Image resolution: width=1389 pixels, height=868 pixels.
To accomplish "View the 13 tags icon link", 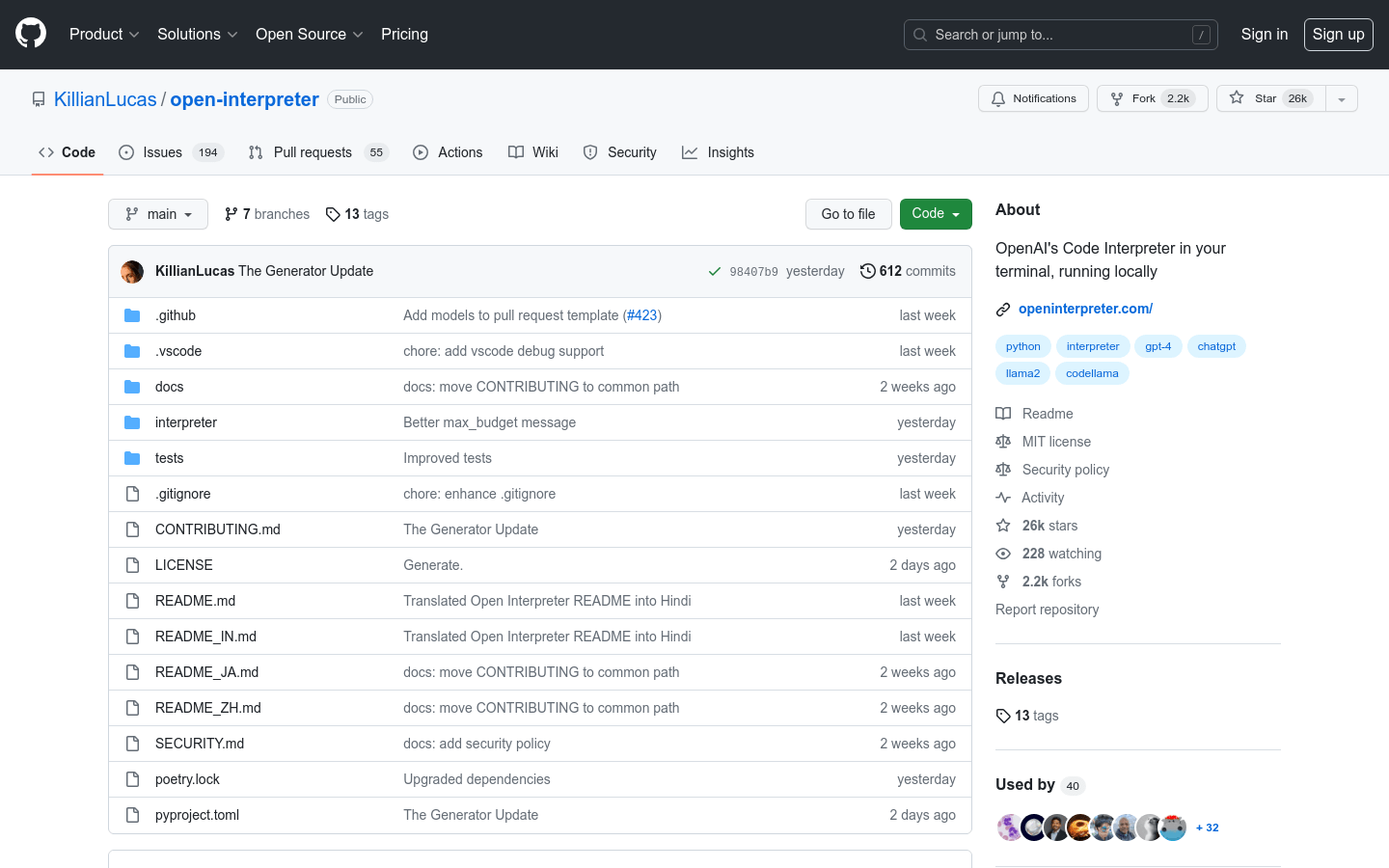I will [333, 214].
